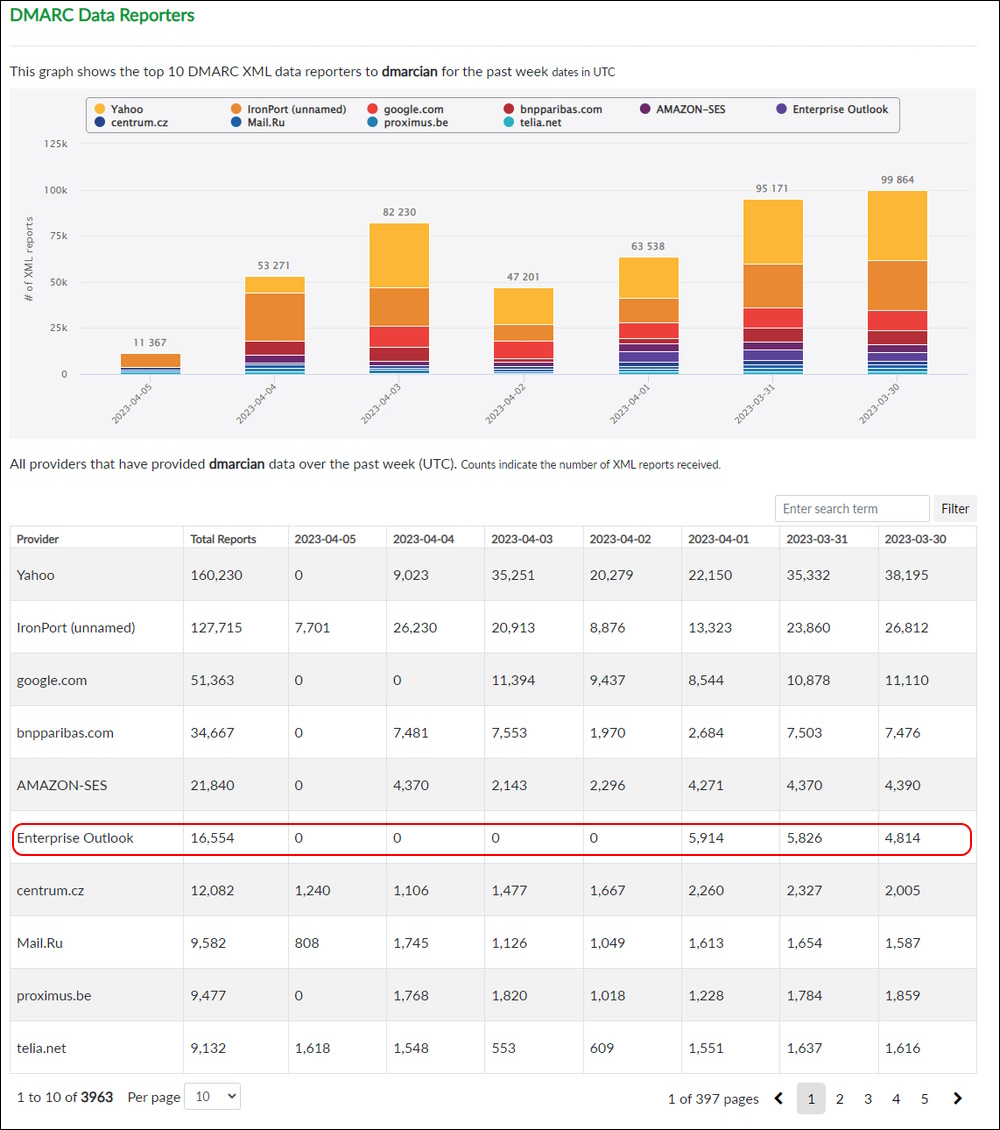1000x1130 pixels.
Task: Click the DMARC Data Reporters heading
Action: pos(102,15)
